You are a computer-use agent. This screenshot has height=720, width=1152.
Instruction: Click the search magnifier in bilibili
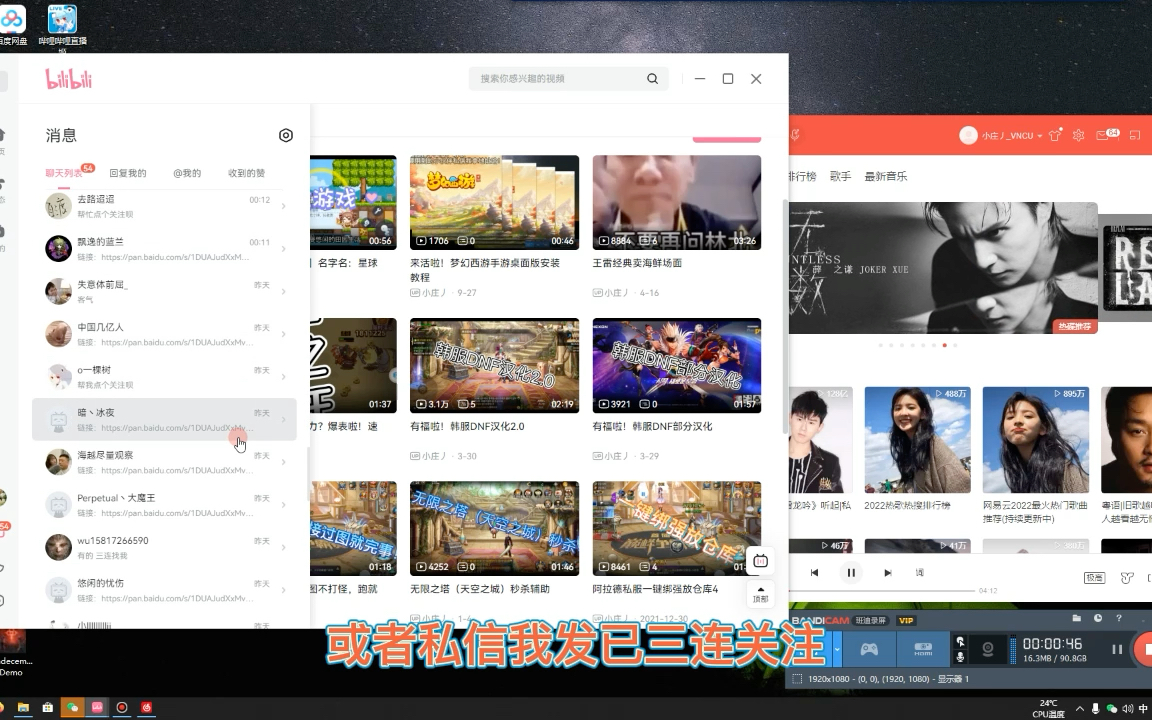[x=652, y=78]
